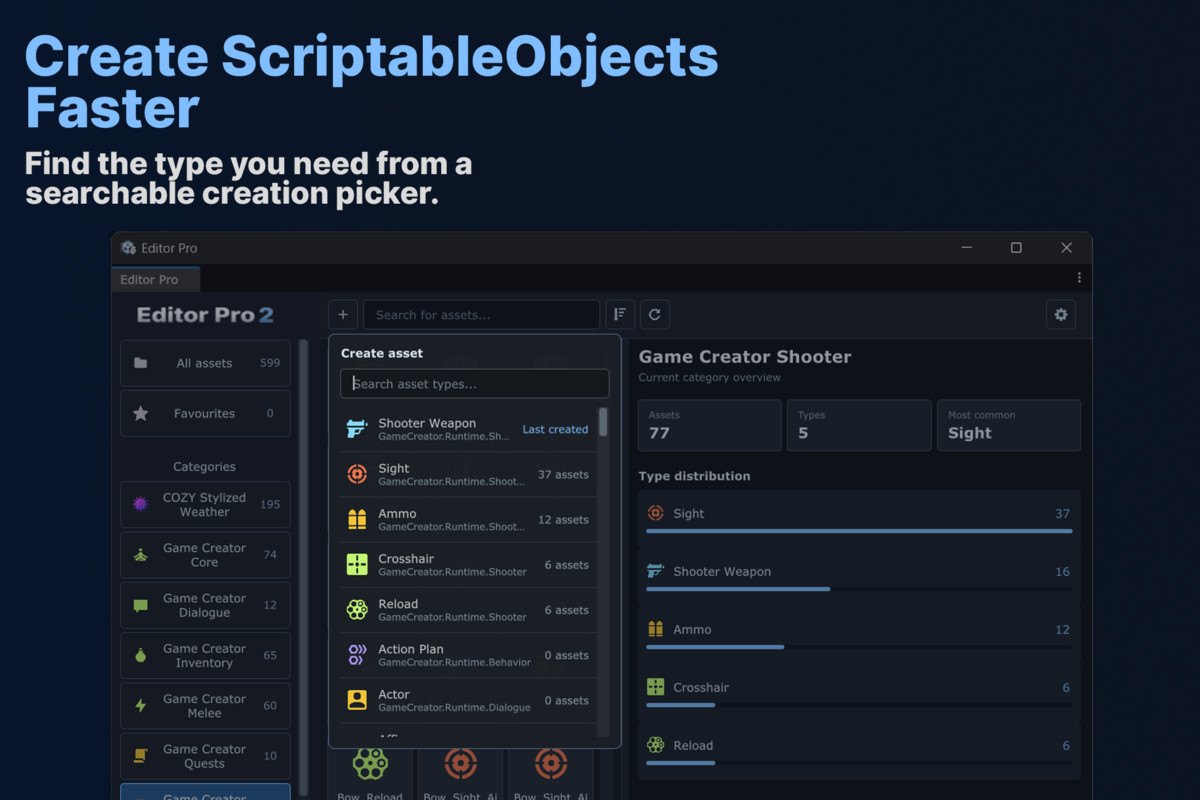Click the Editor Pro window title icon
This screenshot has width=1200, height=800.
pyautogui.click(x=129, y=248)
